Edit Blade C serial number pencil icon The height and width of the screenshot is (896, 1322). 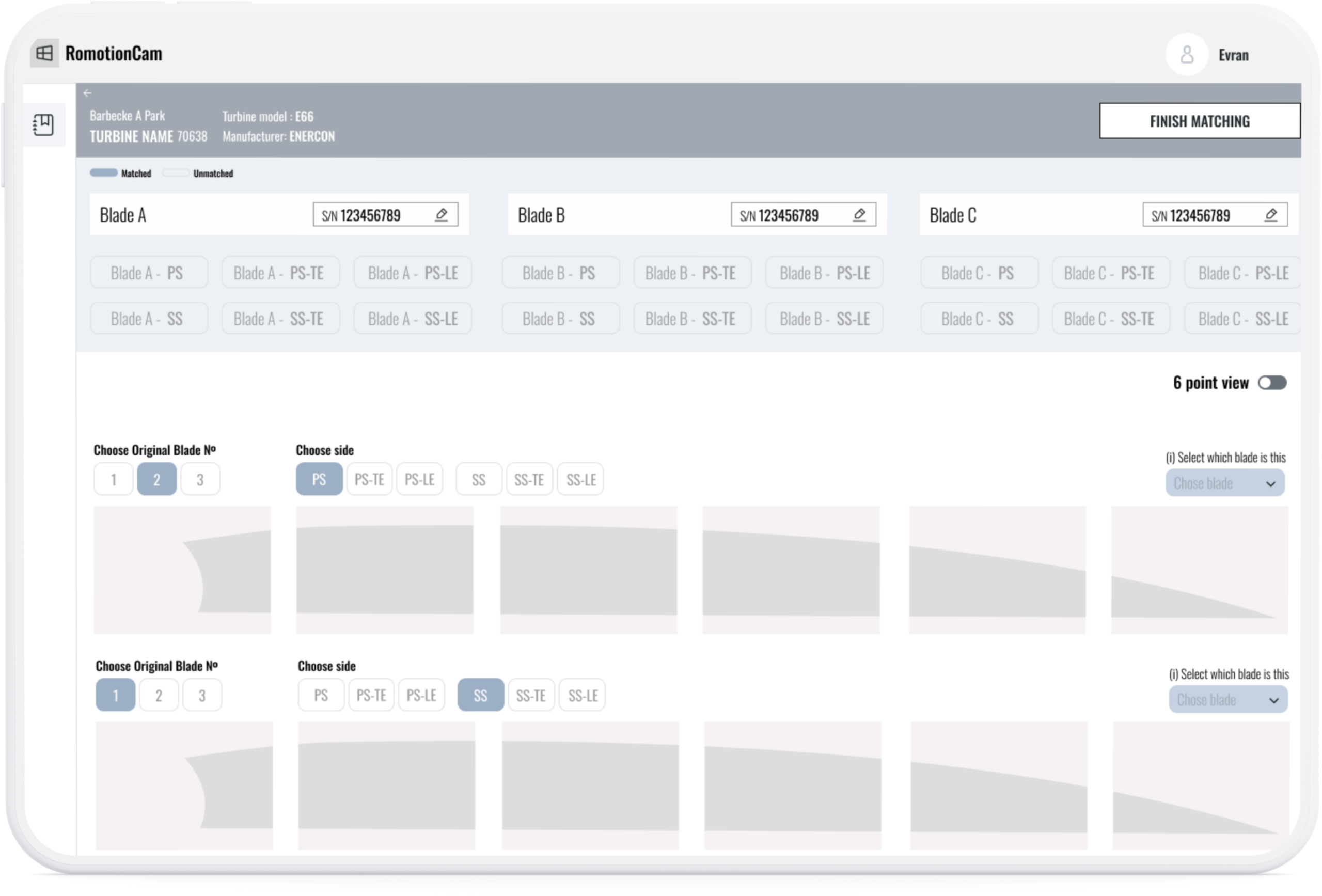(1271, 215)
